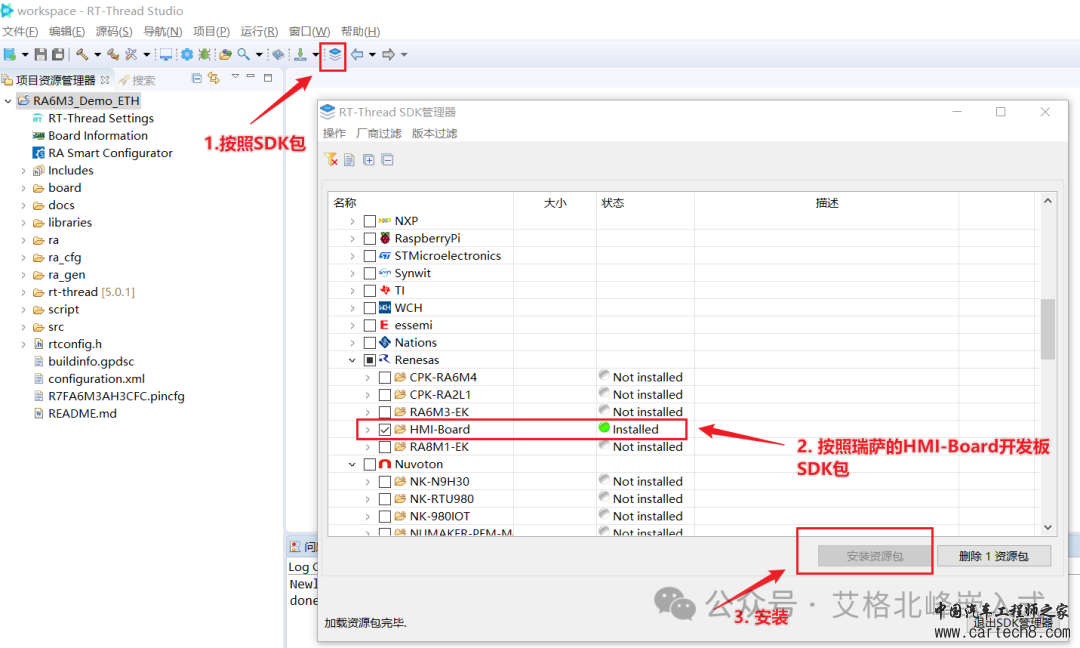The image size is (1080, 648).
Task: Click the document icon in SDK Manager toolbar
Action: point(349,160)
